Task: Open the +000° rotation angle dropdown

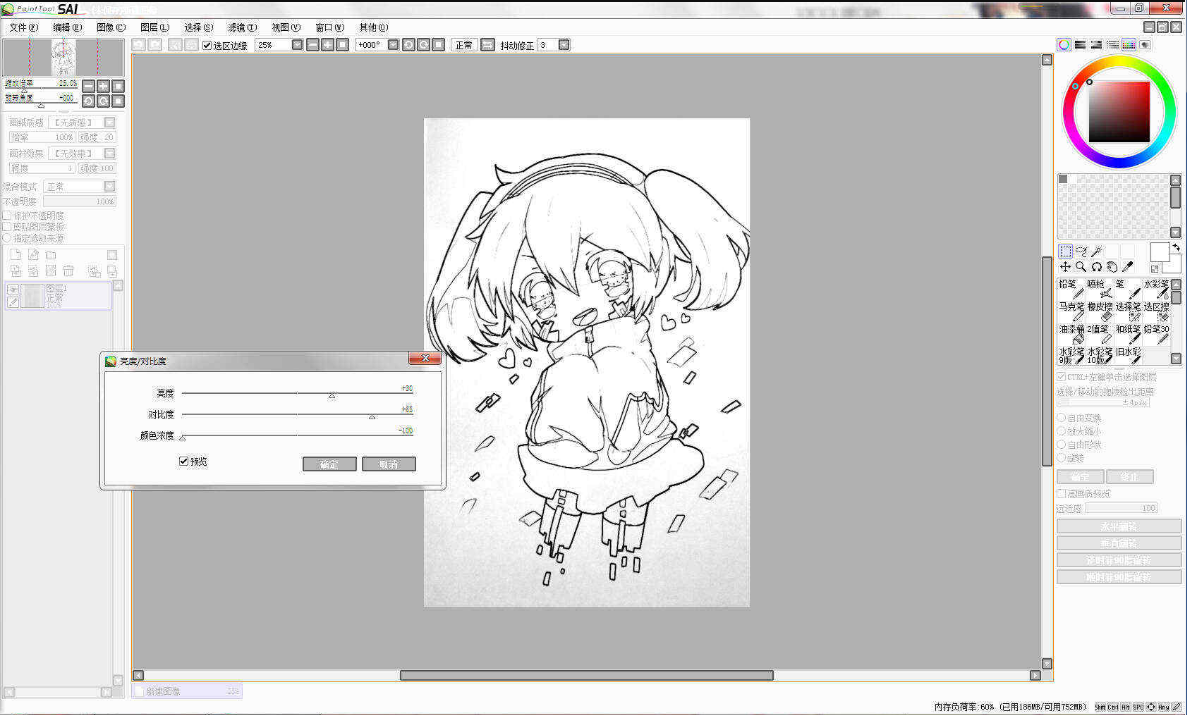Action: [393, 45]
